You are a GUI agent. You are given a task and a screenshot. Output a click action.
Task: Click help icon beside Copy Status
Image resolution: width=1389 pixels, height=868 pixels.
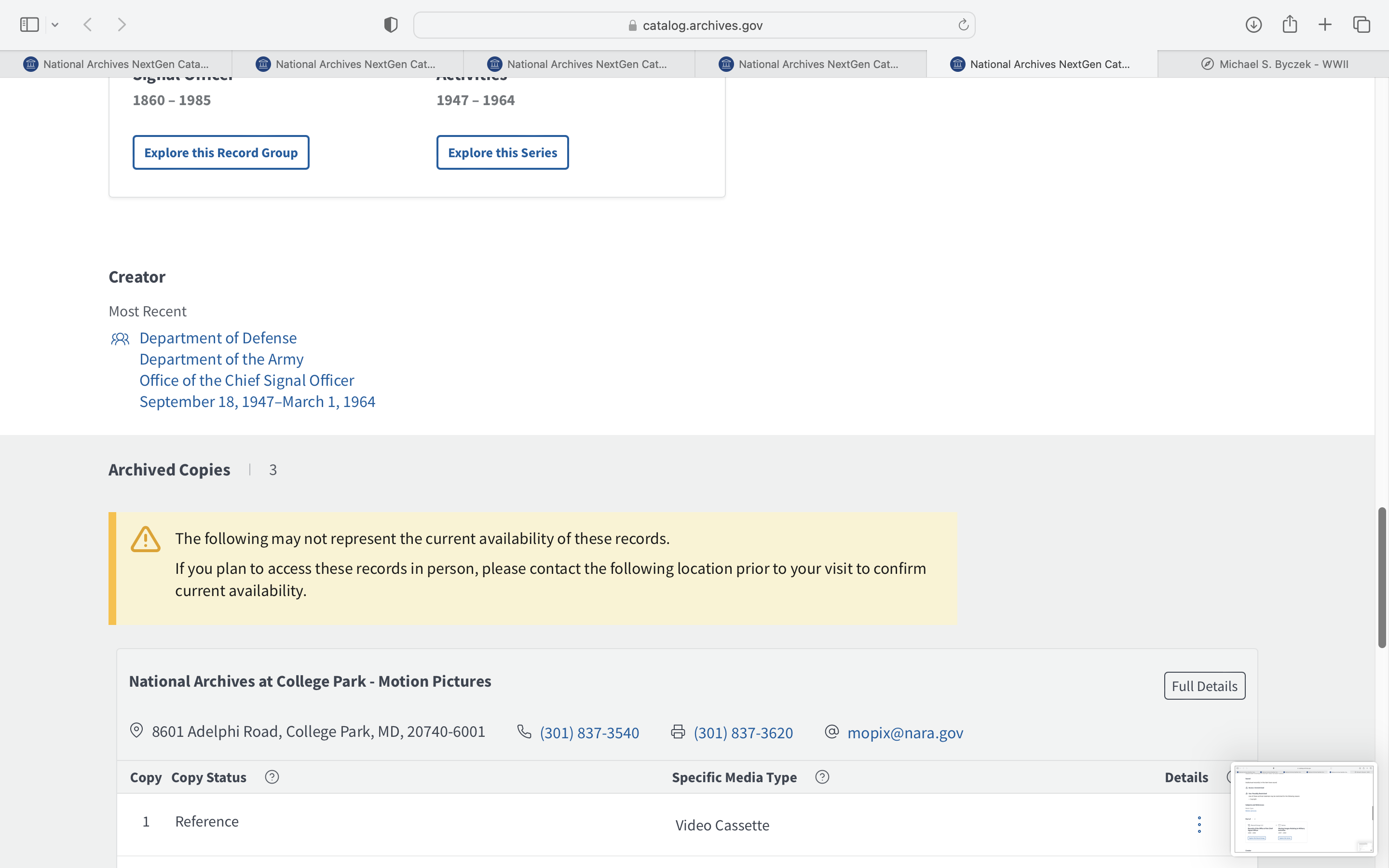[x=272, y=777]
